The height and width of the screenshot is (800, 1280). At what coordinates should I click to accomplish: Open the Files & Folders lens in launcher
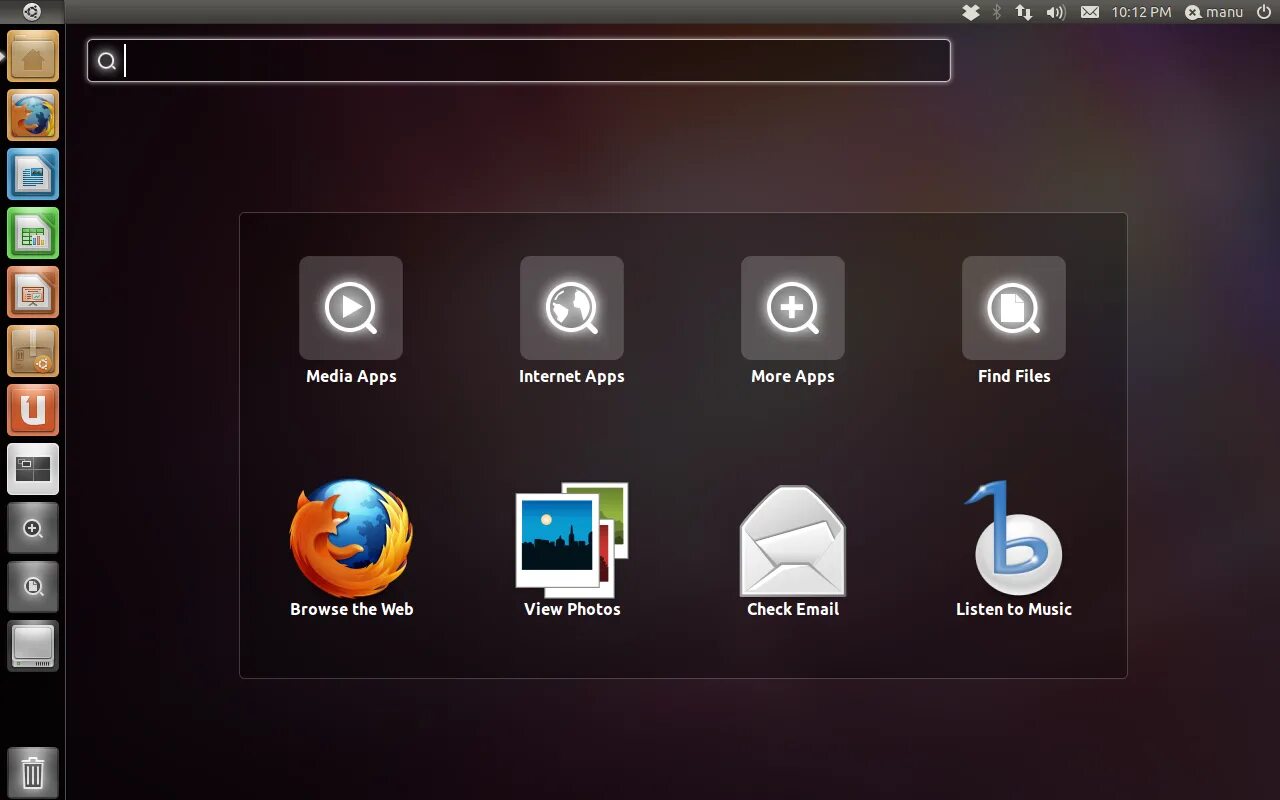point(33,587)
